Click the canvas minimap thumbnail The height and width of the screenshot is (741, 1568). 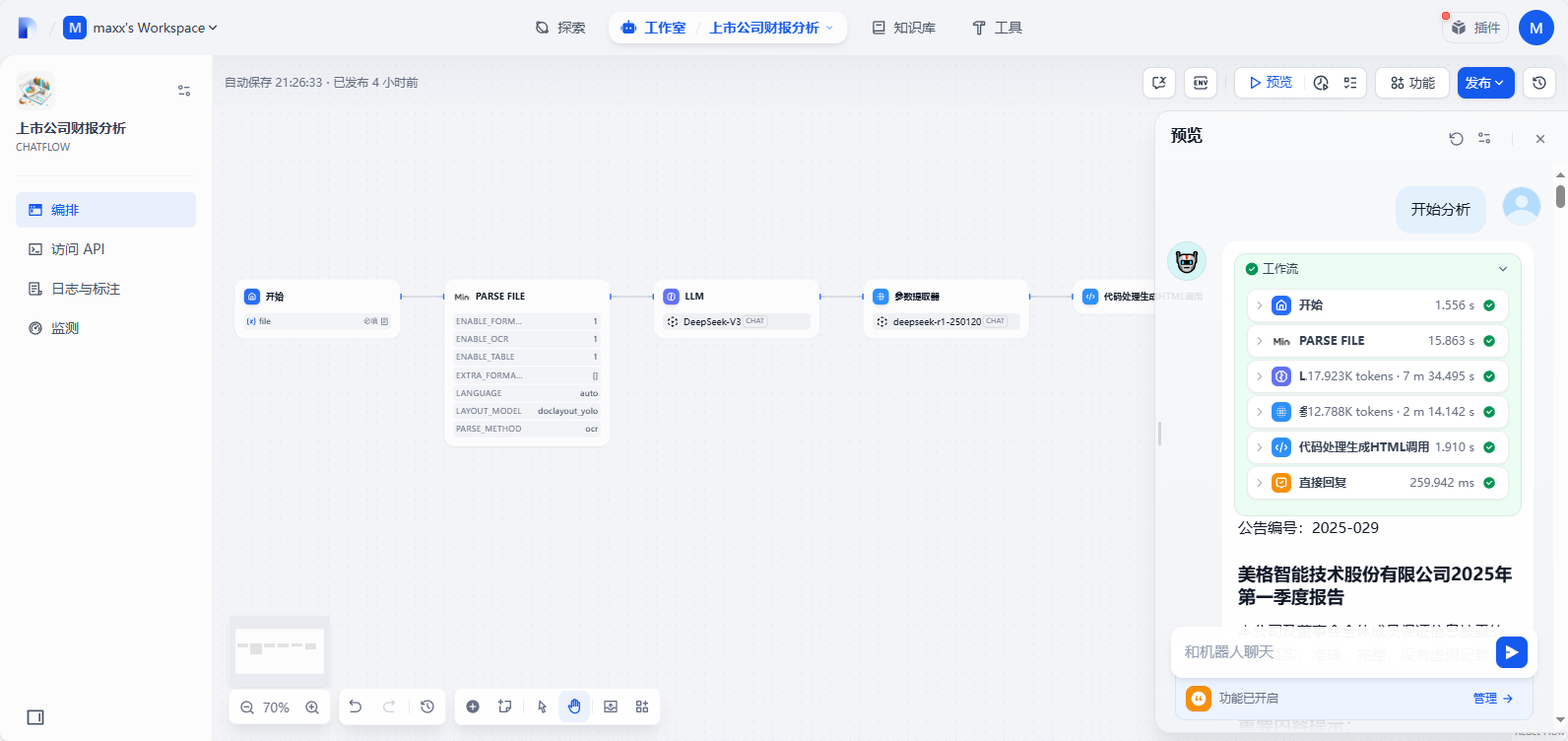280,651
